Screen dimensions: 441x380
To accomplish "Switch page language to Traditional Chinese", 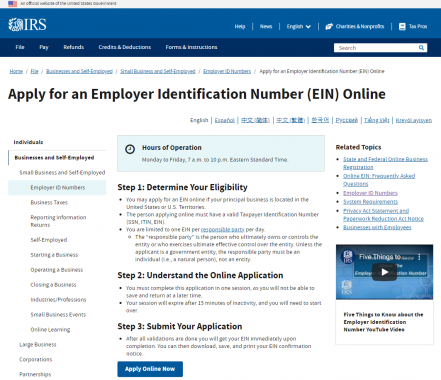I will pos(290,120).
